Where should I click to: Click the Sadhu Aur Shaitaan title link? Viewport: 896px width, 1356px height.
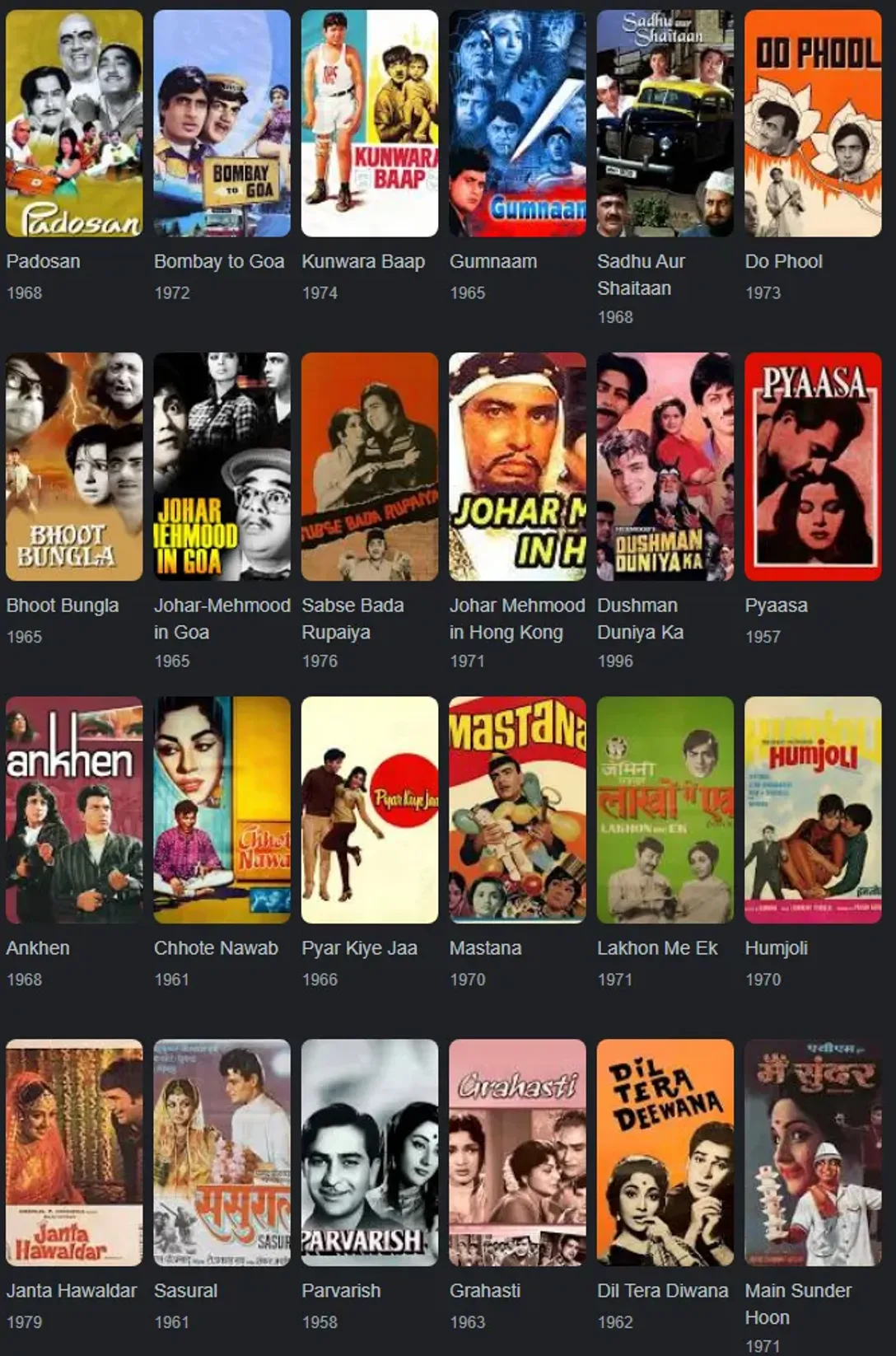pyautogui.click(x=642, y=274)
